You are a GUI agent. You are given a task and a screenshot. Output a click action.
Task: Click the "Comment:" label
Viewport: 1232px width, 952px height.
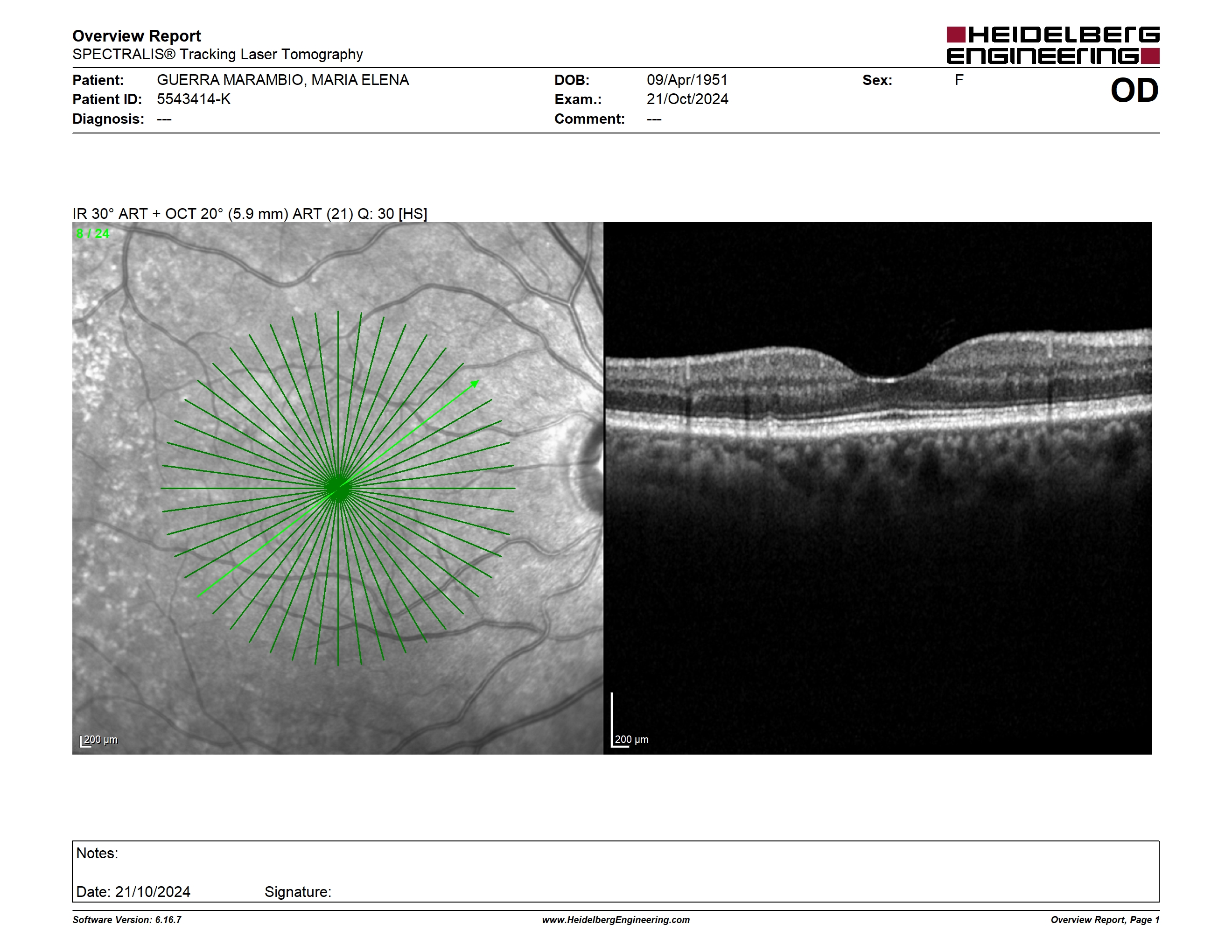(589, 119)
